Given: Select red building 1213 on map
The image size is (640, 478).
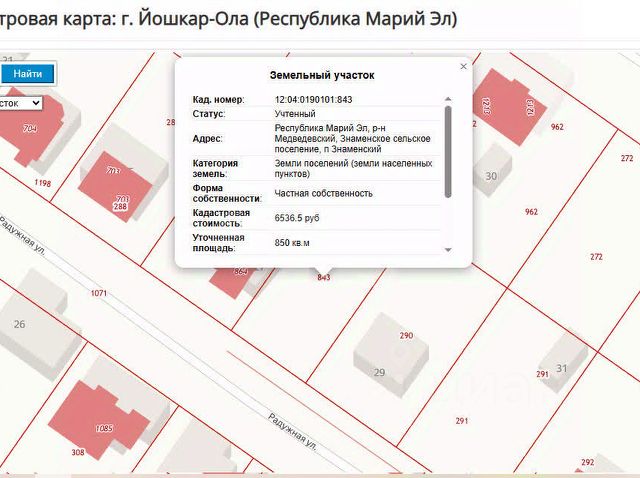Looking at the screenshot, I should 509,107.
